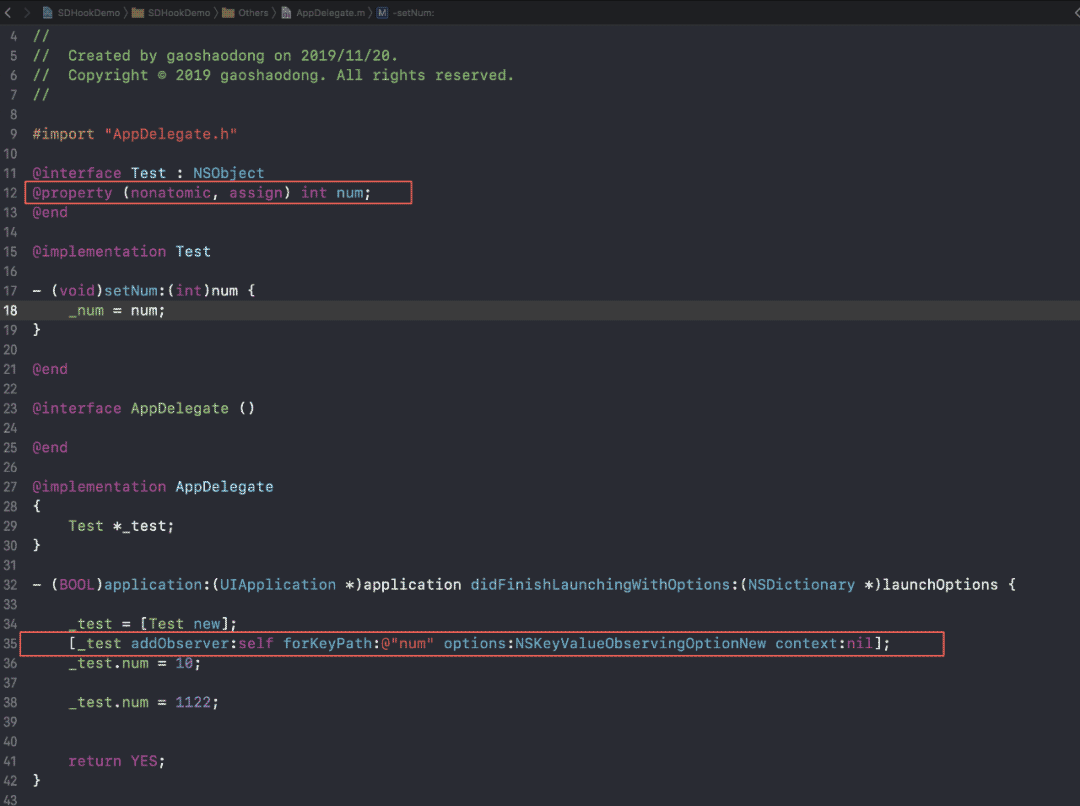Go forward using the right navigation arrow

pos(27,12)
